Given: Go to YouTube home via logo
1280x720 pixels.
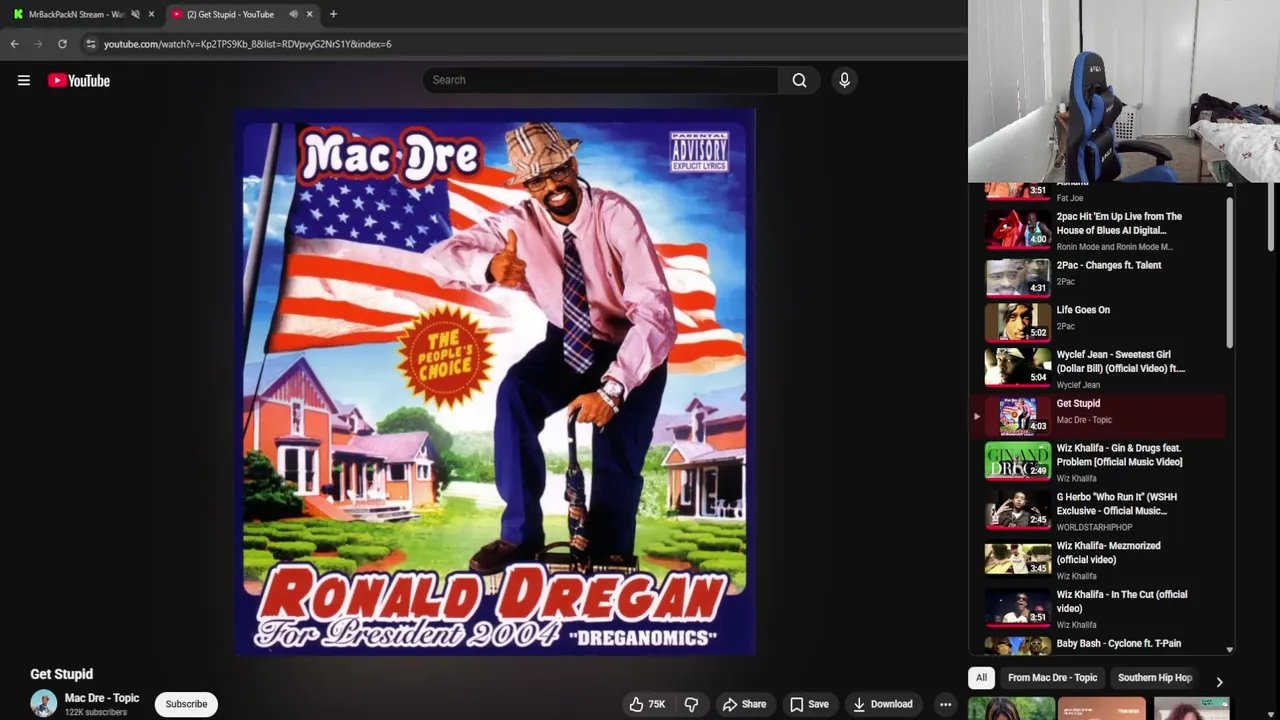Looking at the screenshot, I should coord(79,81).
